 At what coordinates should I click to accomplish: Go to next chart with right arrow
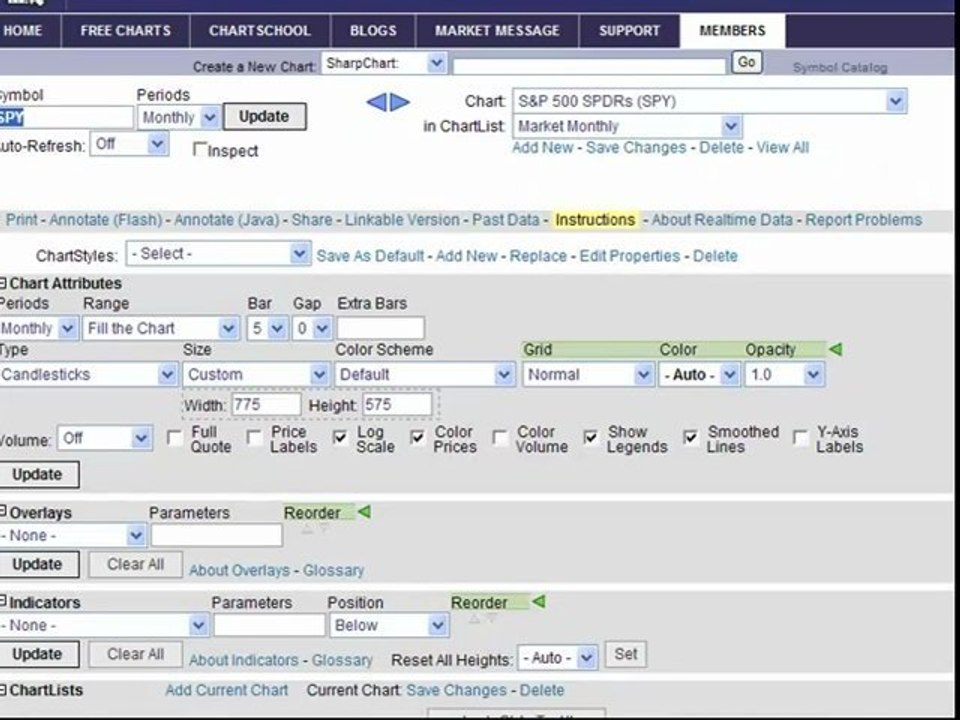click(400, 102)
